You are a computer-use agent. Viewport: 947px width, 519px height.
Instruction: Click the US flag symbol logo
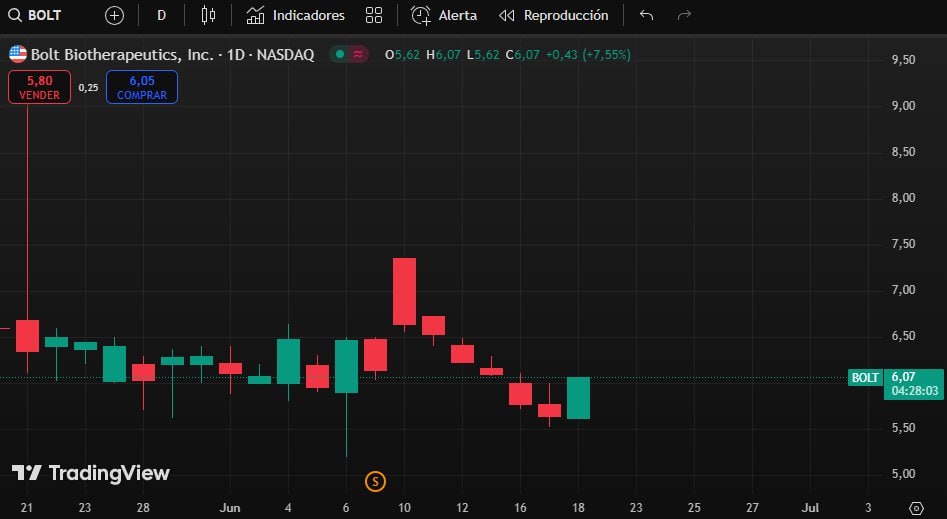coord(18,54)
